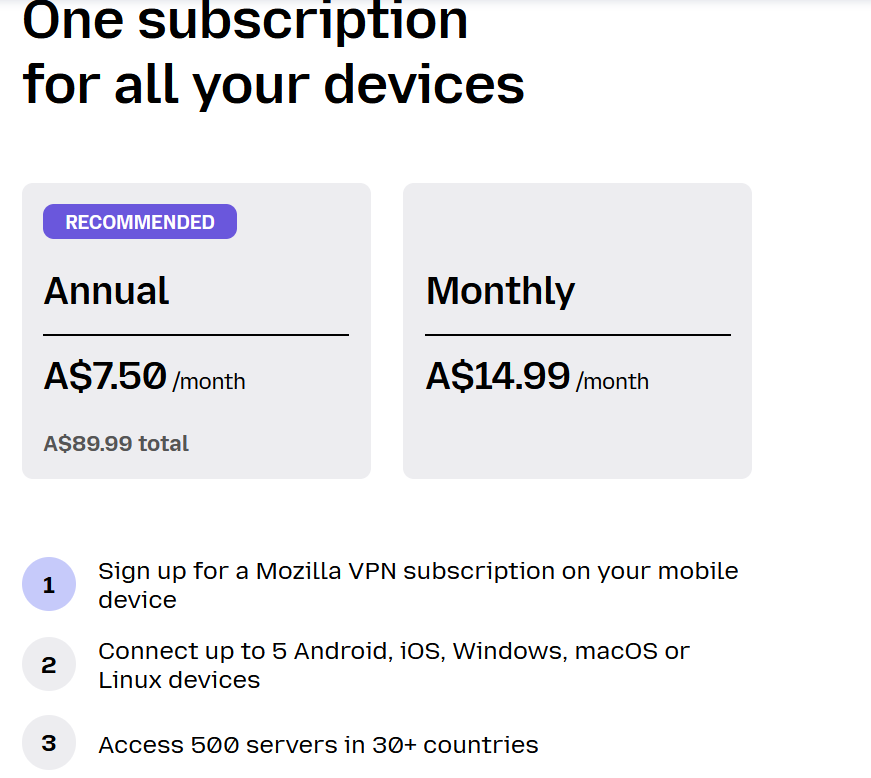This screenshot has width=871, height=778.
Task: Click the Annual plan title
Action: coord(106,291)
